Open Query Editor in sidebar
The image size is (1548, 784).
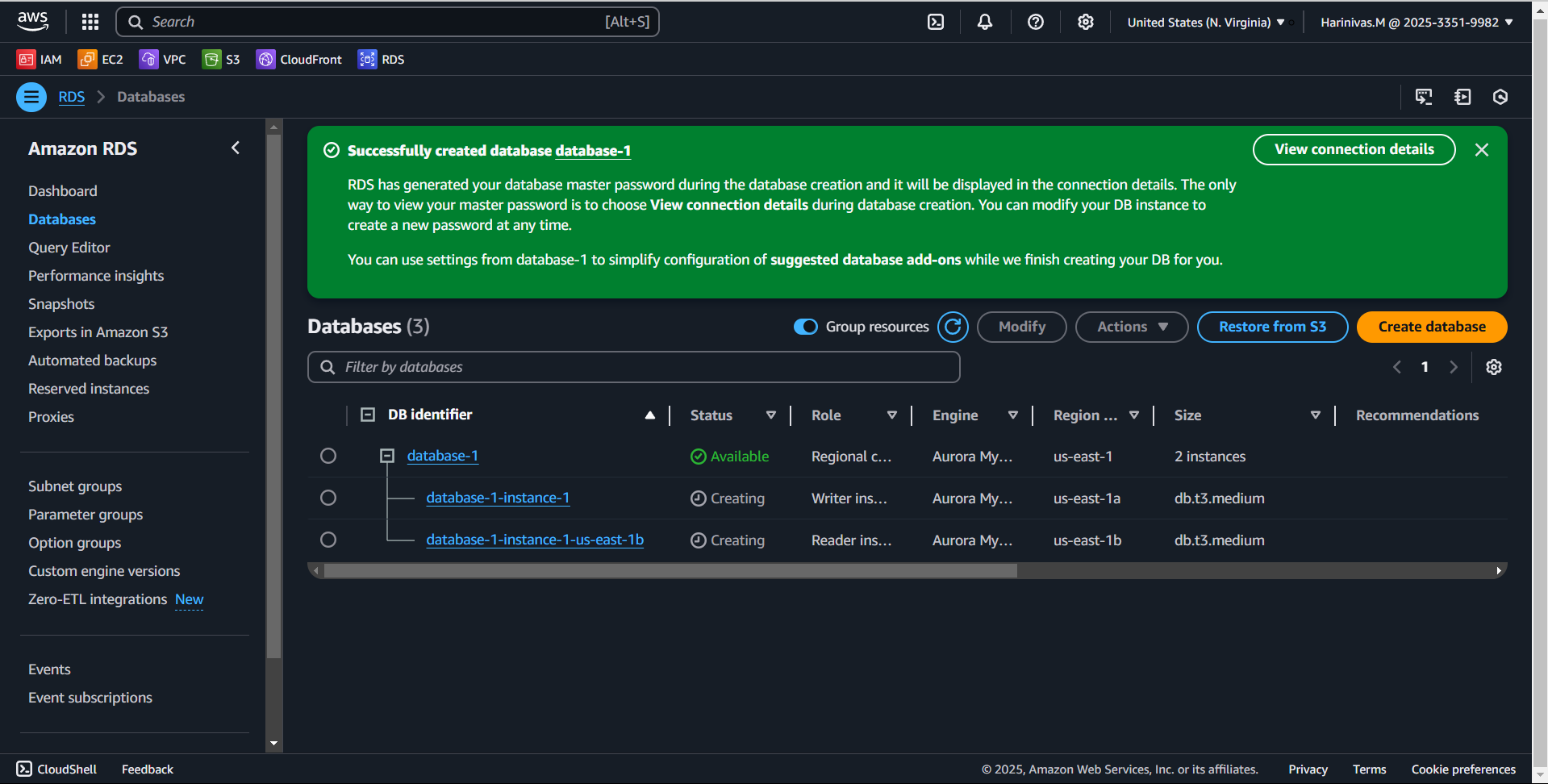[x=69, y=248]
